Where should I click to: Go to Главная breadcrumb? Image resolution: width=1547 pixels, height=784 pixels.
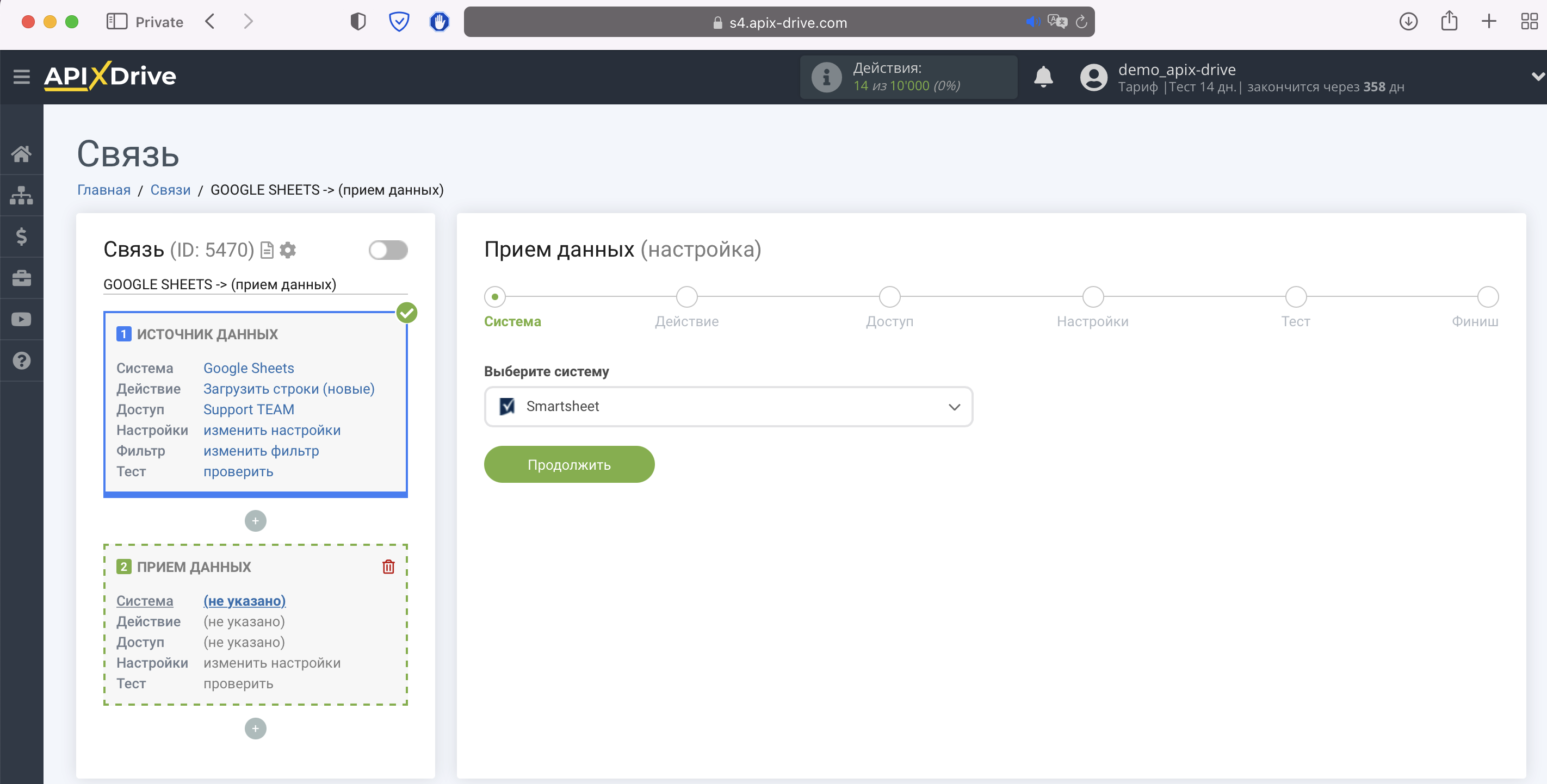click(103, 190)
